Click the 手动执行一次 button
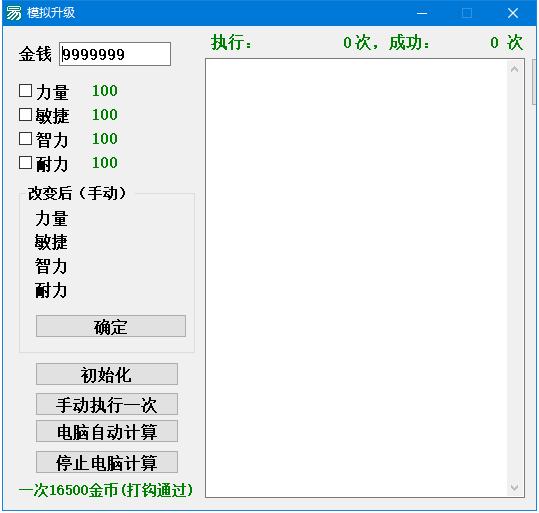 (107, 404)
